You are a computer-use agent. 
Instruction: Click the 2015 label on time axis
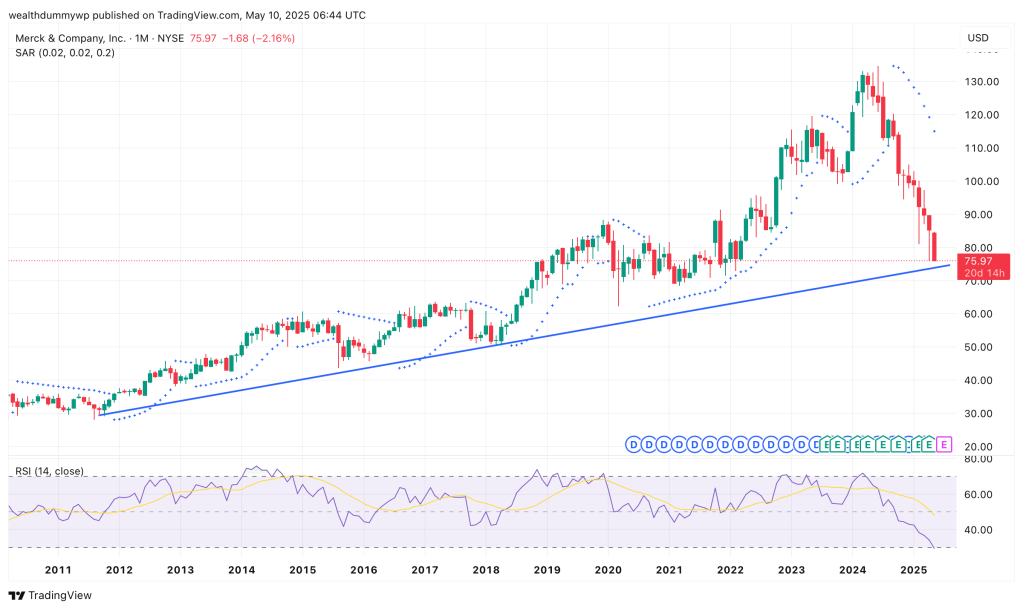tap(302, 570)
